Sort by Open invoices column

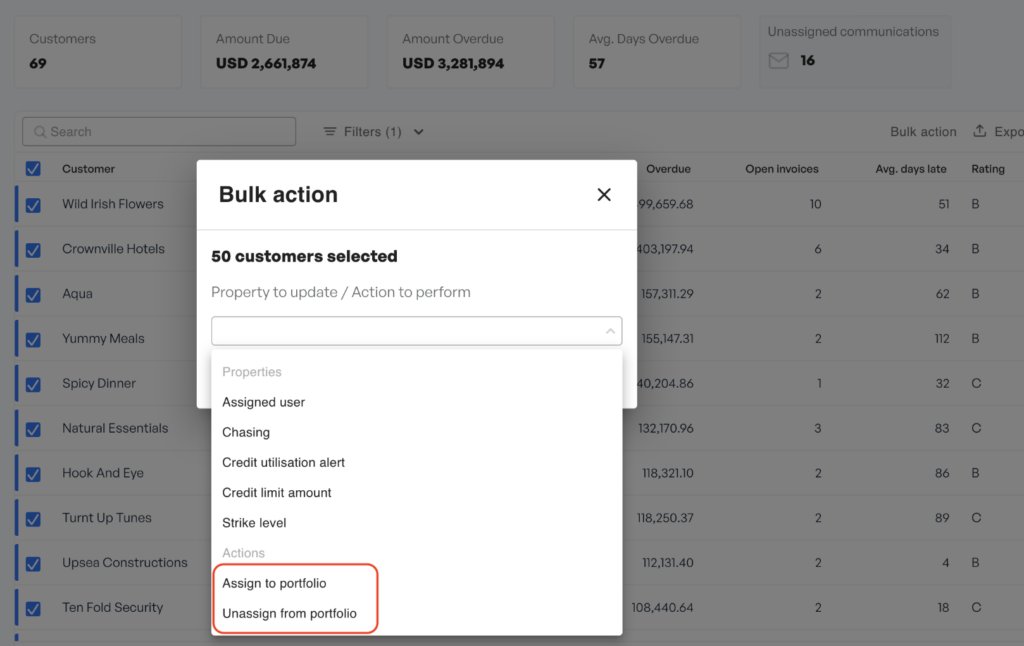point(782,169)
